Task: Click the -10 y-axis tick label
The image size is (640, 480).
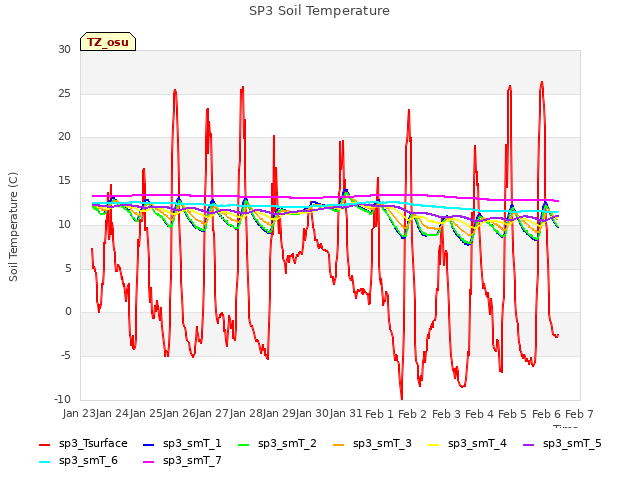Action: pyautogui.click(x=62, y=399)
